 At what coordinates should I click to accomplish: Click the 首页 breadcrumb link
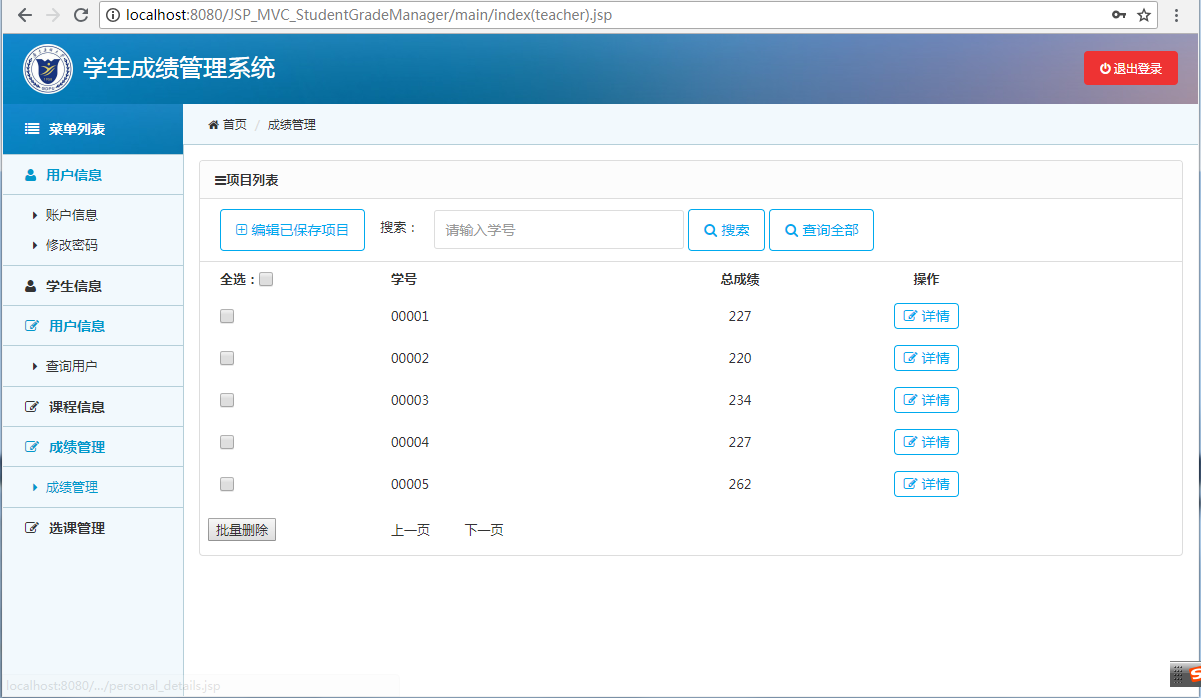[x=234, y=124]
